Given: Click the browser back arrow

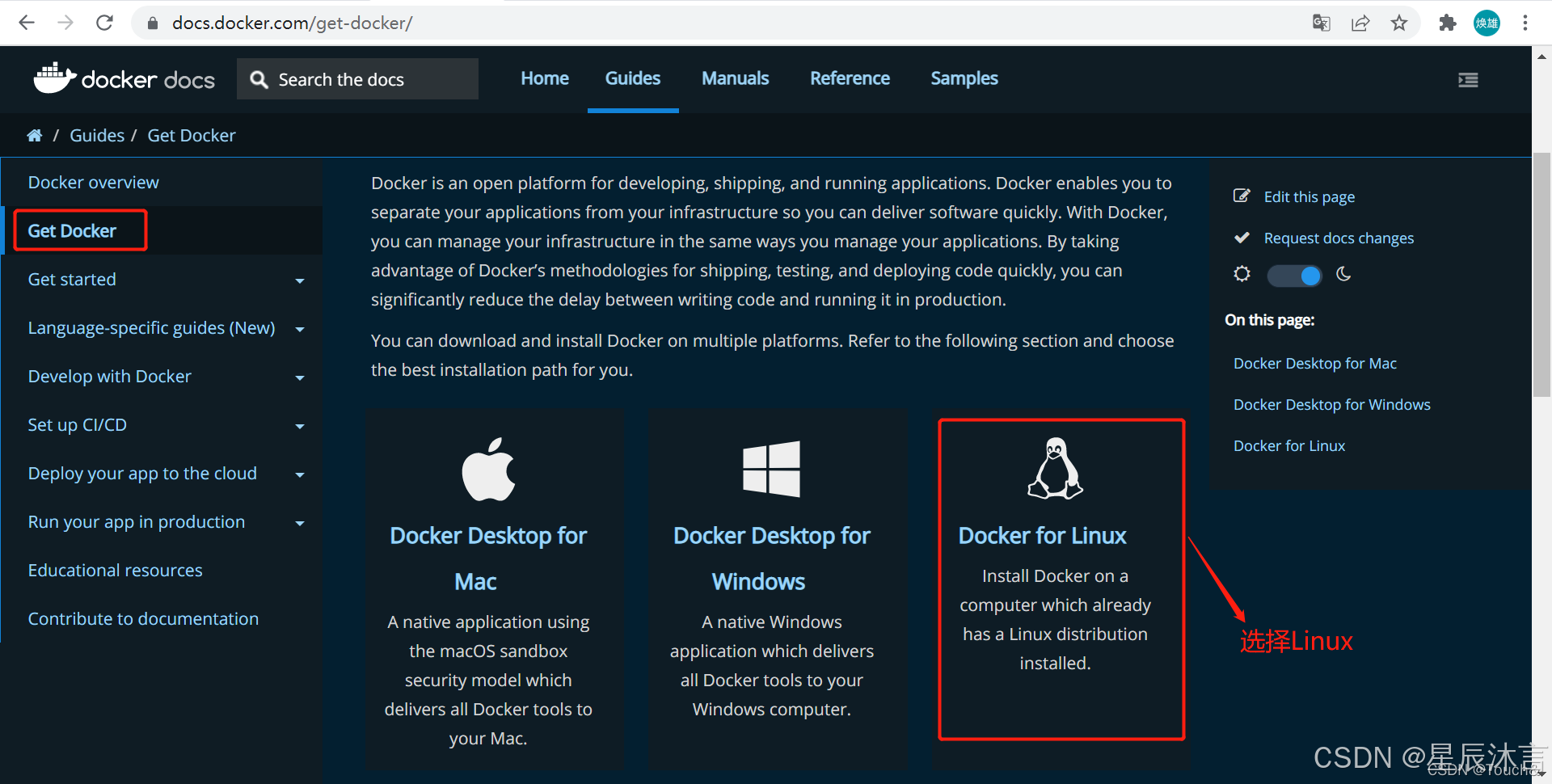Looking at the screenshot, I should [x=27, y=23].
